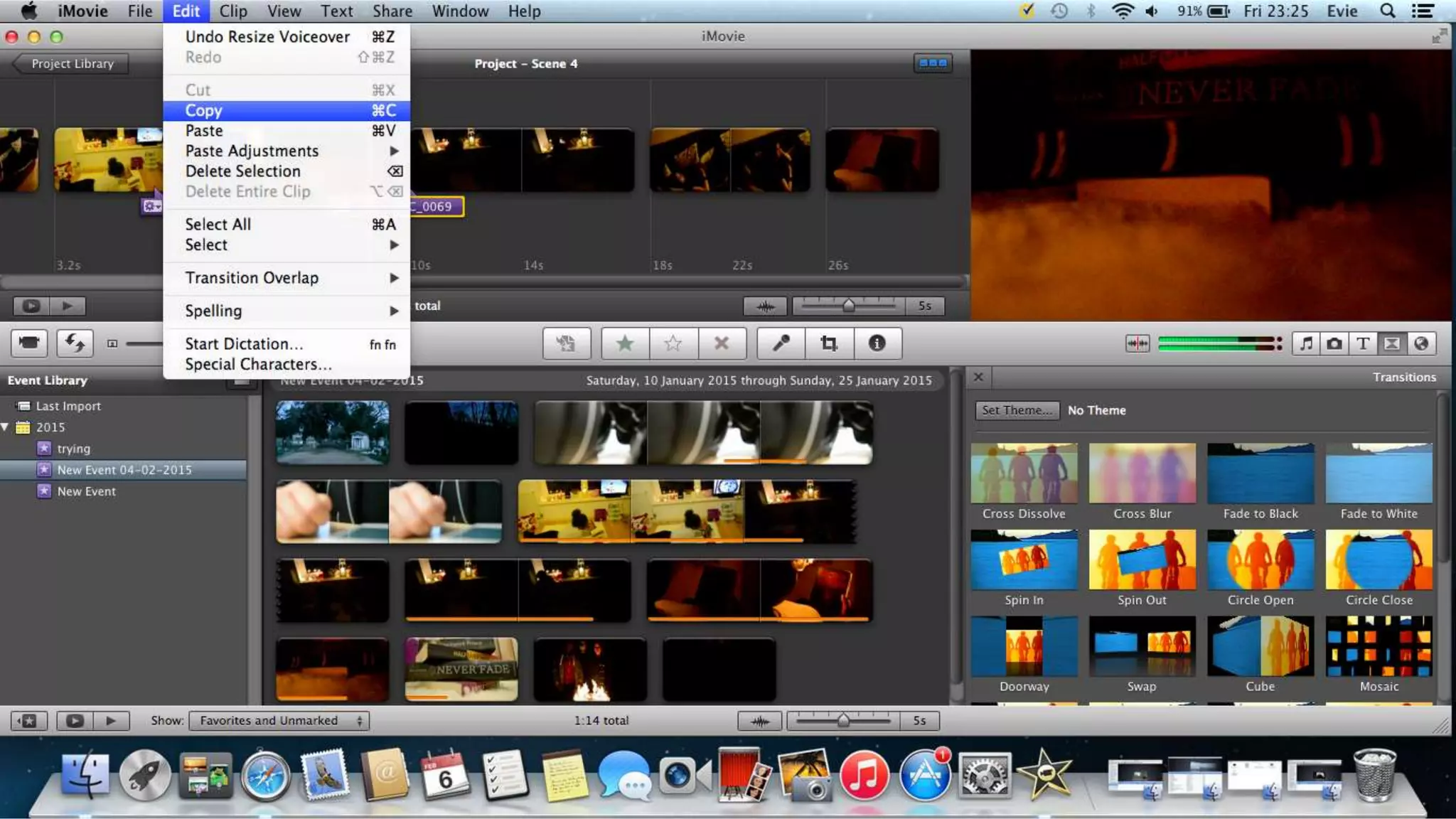
Task: Adjust the project thumbnail zoom slider
Action: tap(848, 306)
